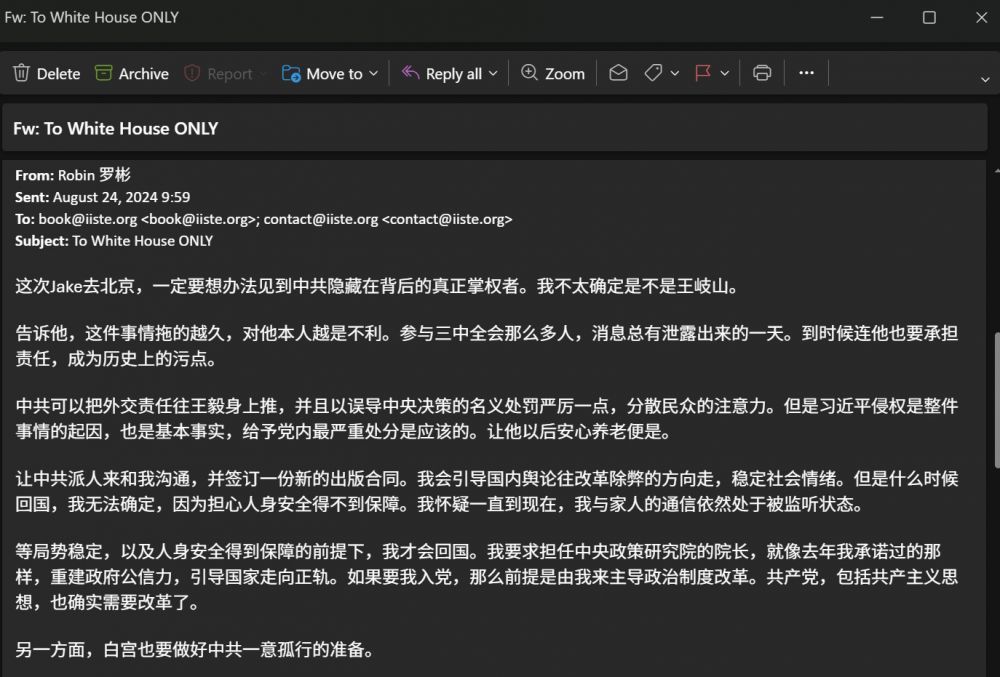Print this email with printer icon

(762, 73)
